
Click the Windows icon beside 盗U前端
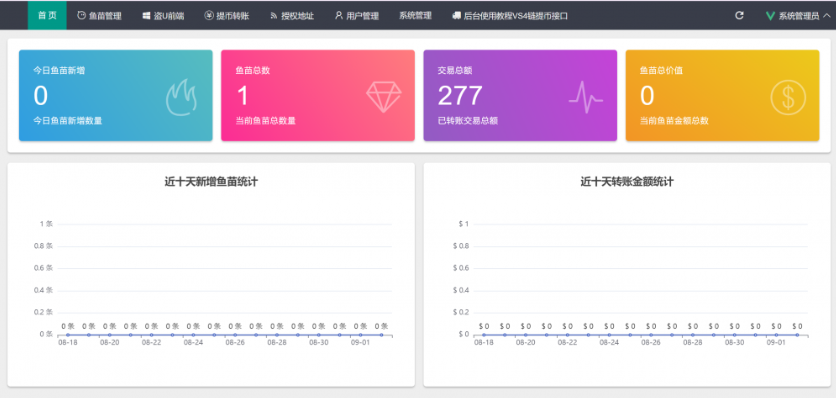click(x=146, y=16)
